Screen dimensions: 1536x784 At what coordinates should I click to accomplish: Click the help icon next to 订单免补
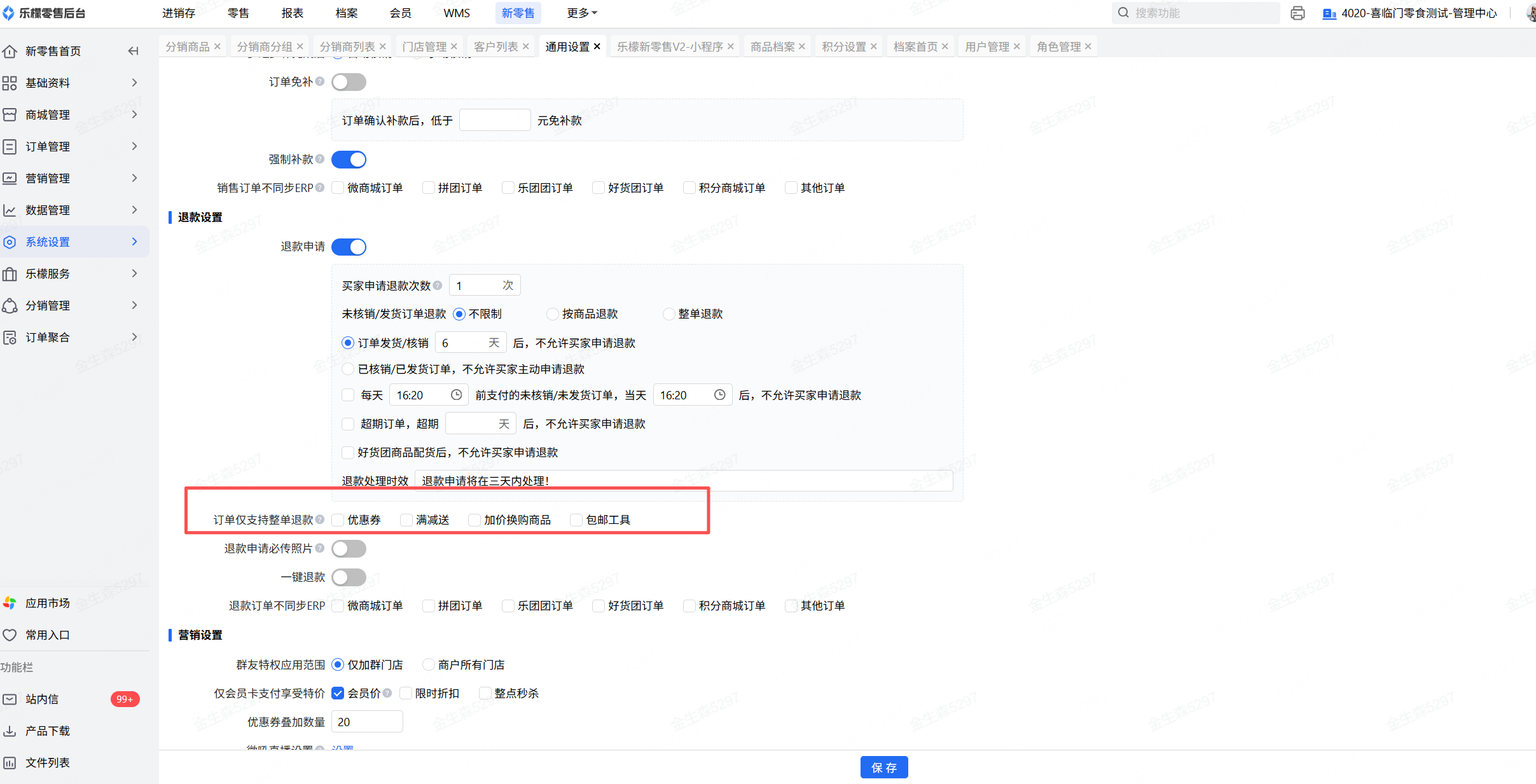coord(320,81)
